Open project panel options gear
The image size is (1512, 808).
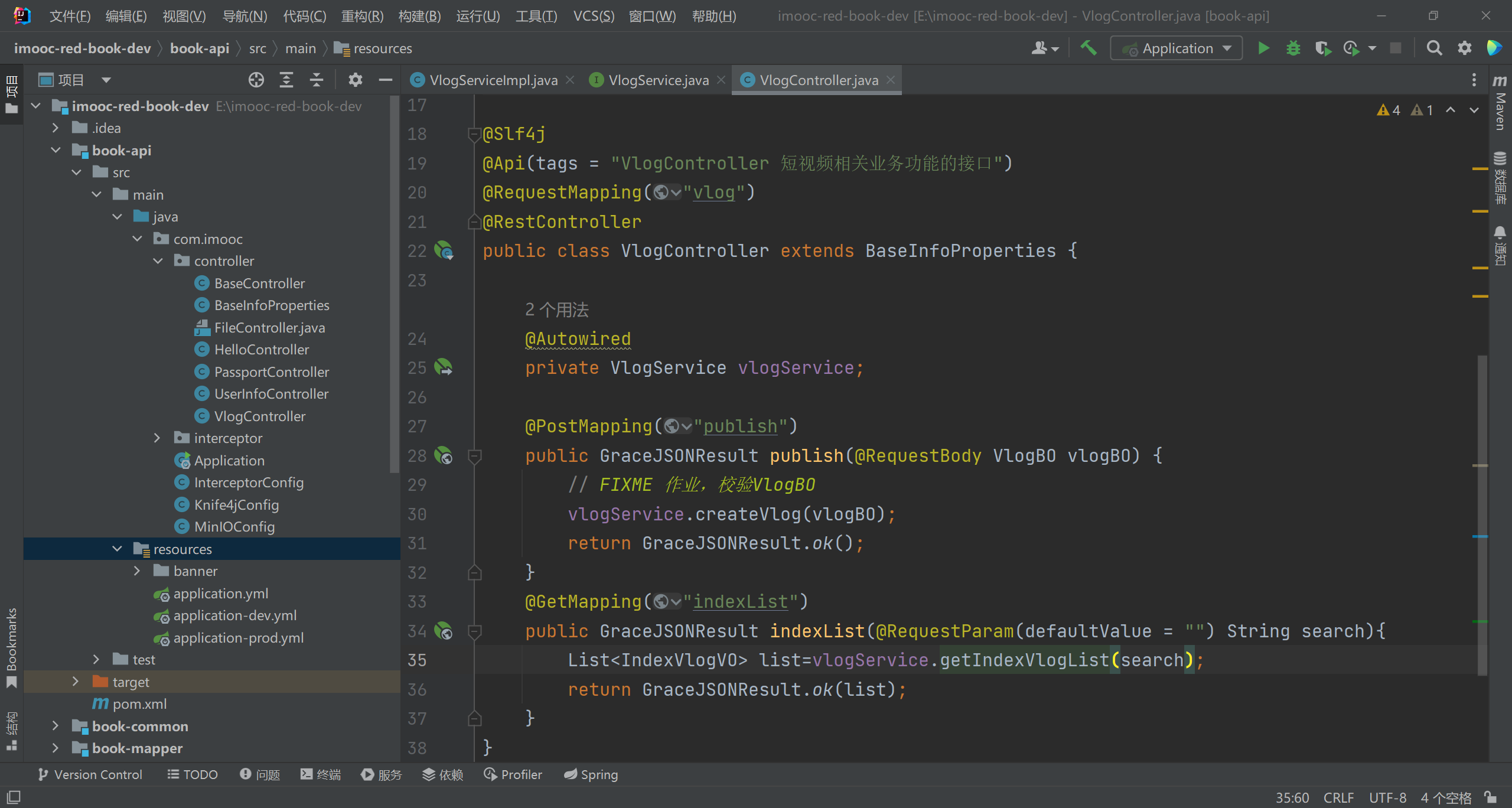pyautogui.click(x=355, y=80)
